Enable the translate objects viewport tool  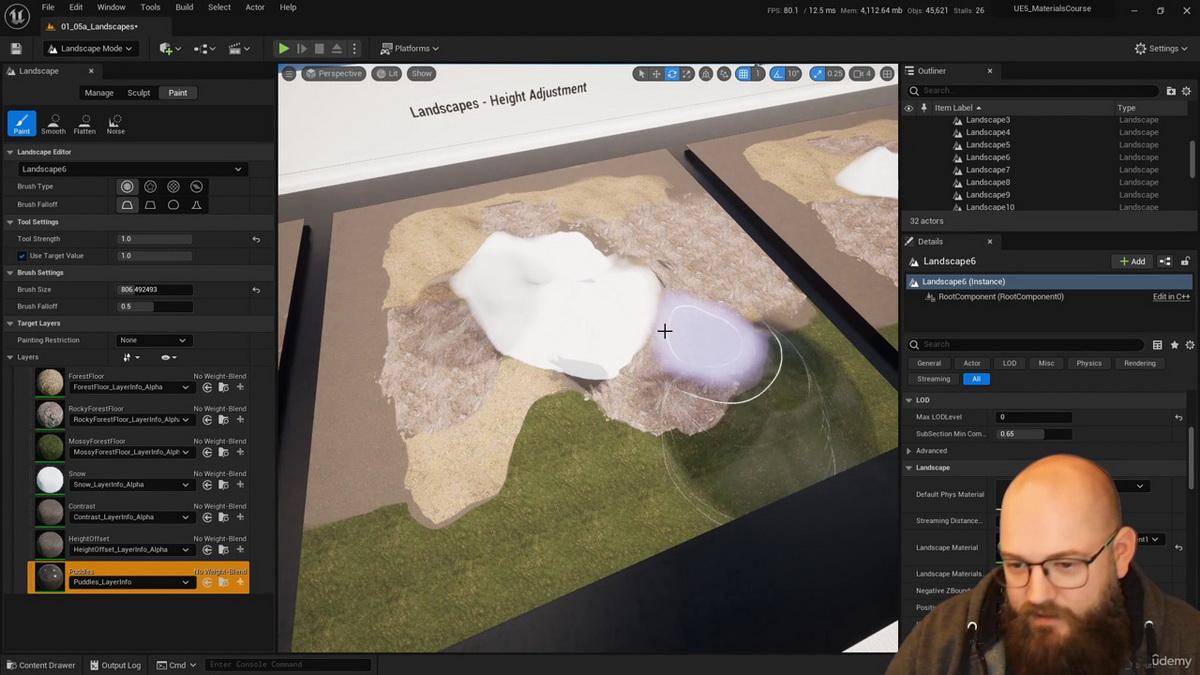656,74
